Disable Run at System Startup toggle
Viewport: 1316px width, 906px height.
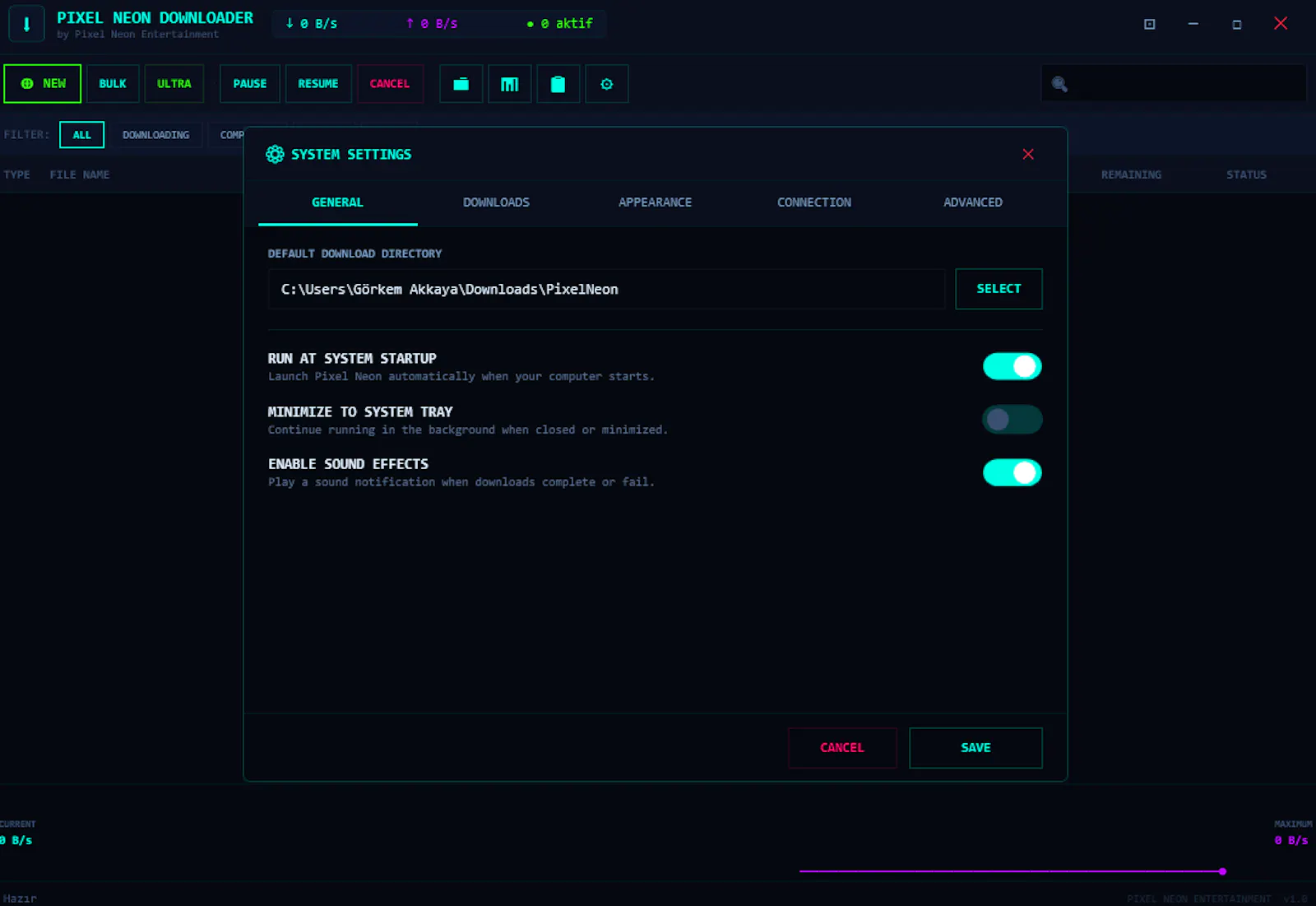1012,366
